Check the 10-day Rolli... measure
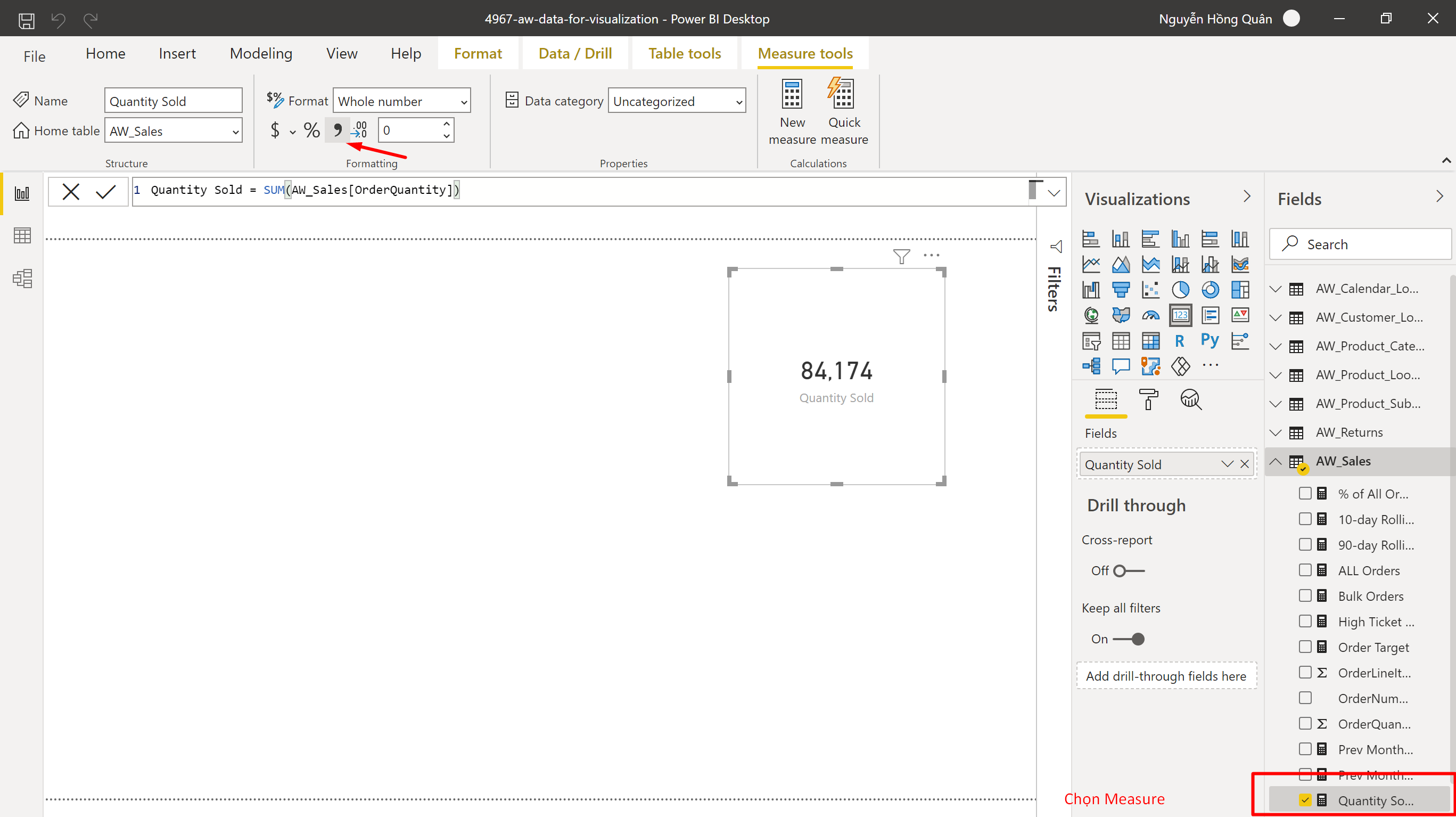 pos(1305,519)
